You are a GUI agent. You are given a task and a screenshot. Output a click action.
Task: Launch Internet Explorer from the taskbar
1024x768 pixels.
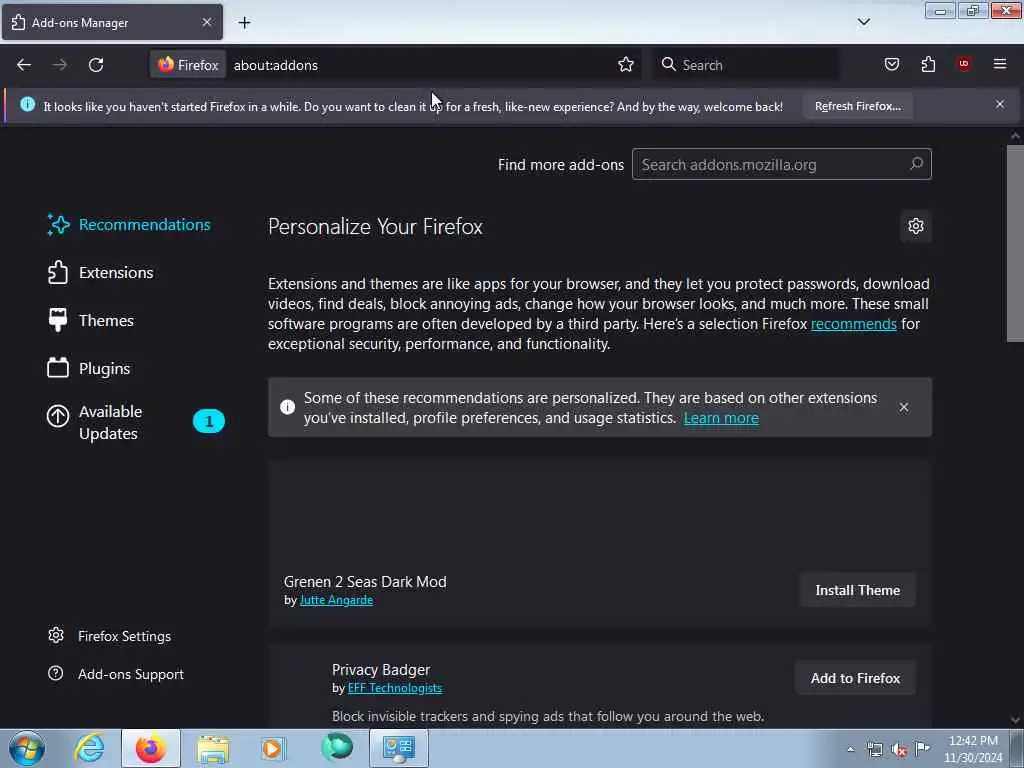pos(89,748)
